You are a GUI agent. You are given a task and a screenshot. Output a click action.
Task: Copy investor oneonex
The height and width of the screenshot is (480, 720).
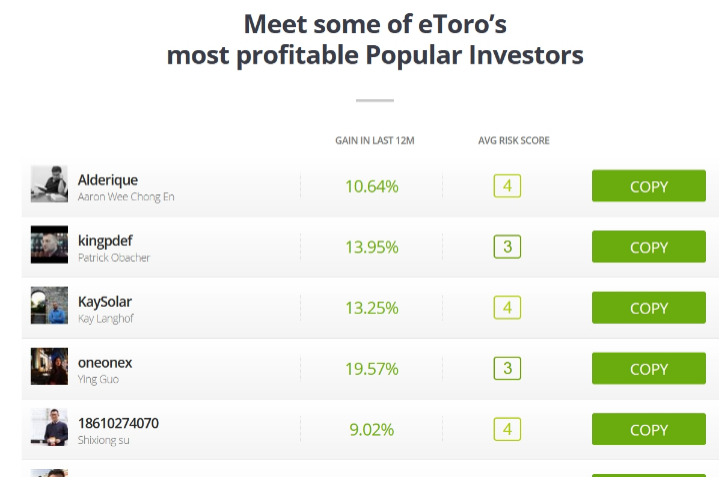tap(648, 368)
